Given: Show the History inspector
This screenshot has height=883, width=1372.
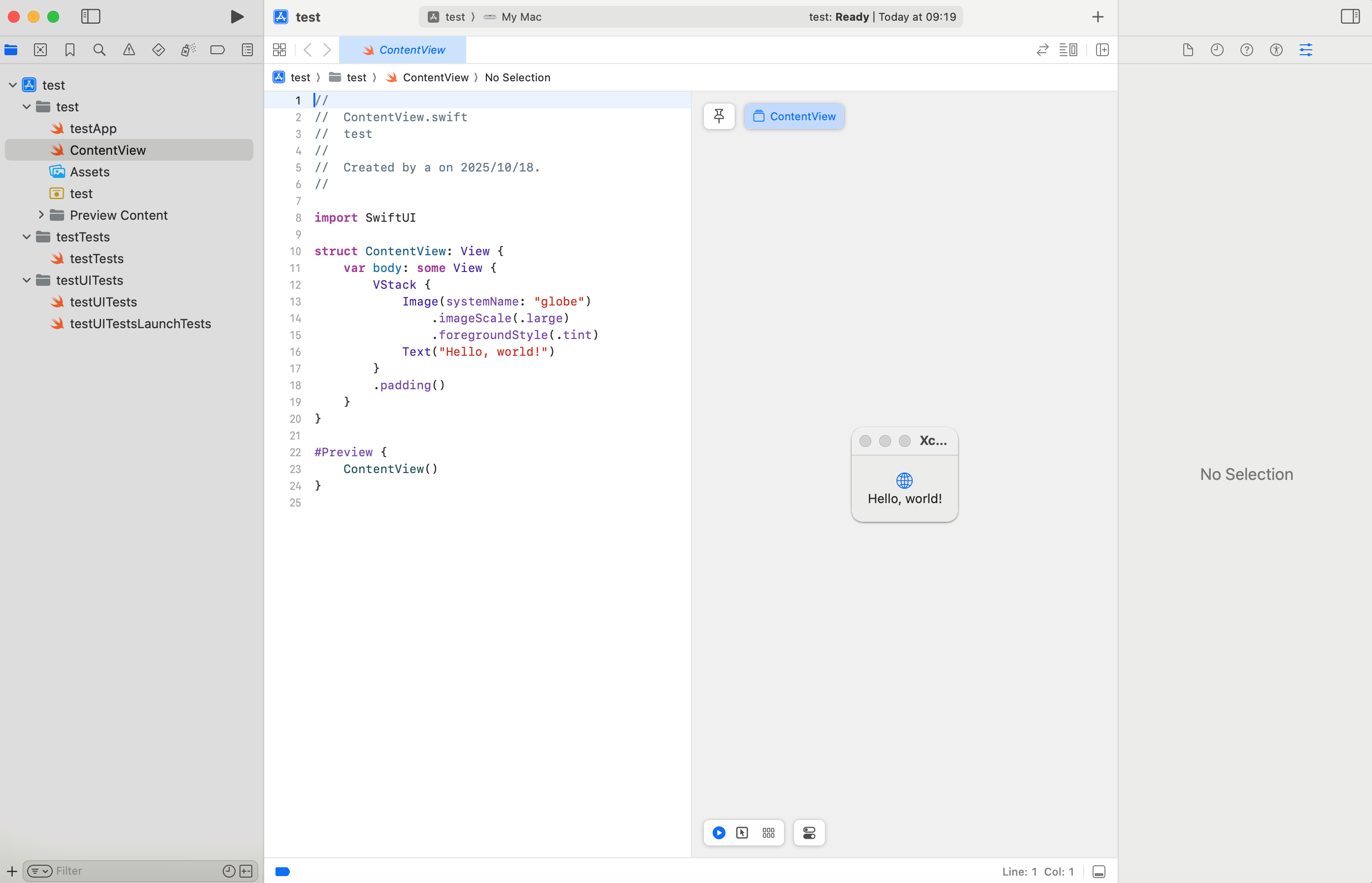Looking at the screenshot, I should 1217,50.
